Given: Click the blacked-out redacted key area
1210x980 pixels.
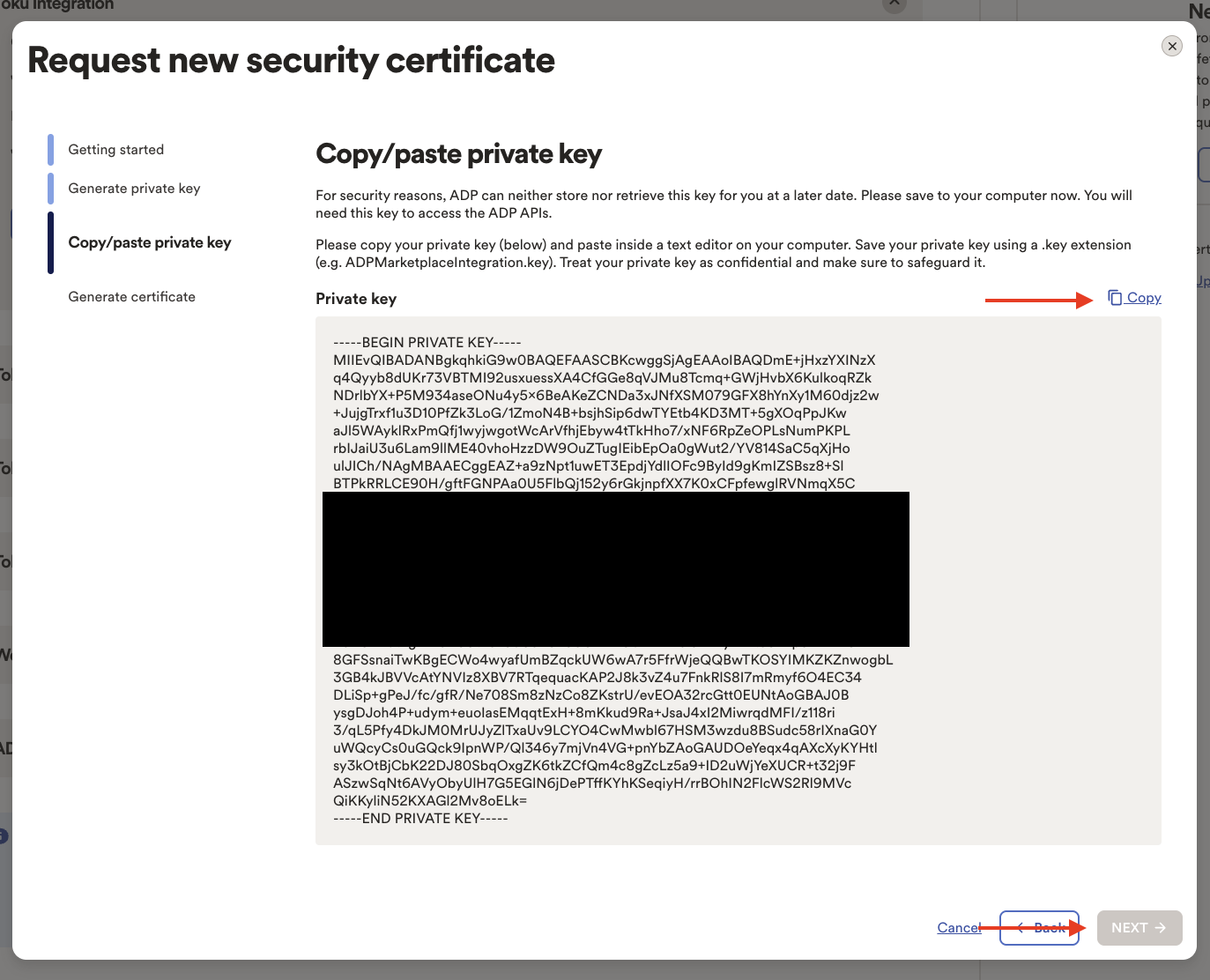Looking at the screenshot, I should (616, 569).
